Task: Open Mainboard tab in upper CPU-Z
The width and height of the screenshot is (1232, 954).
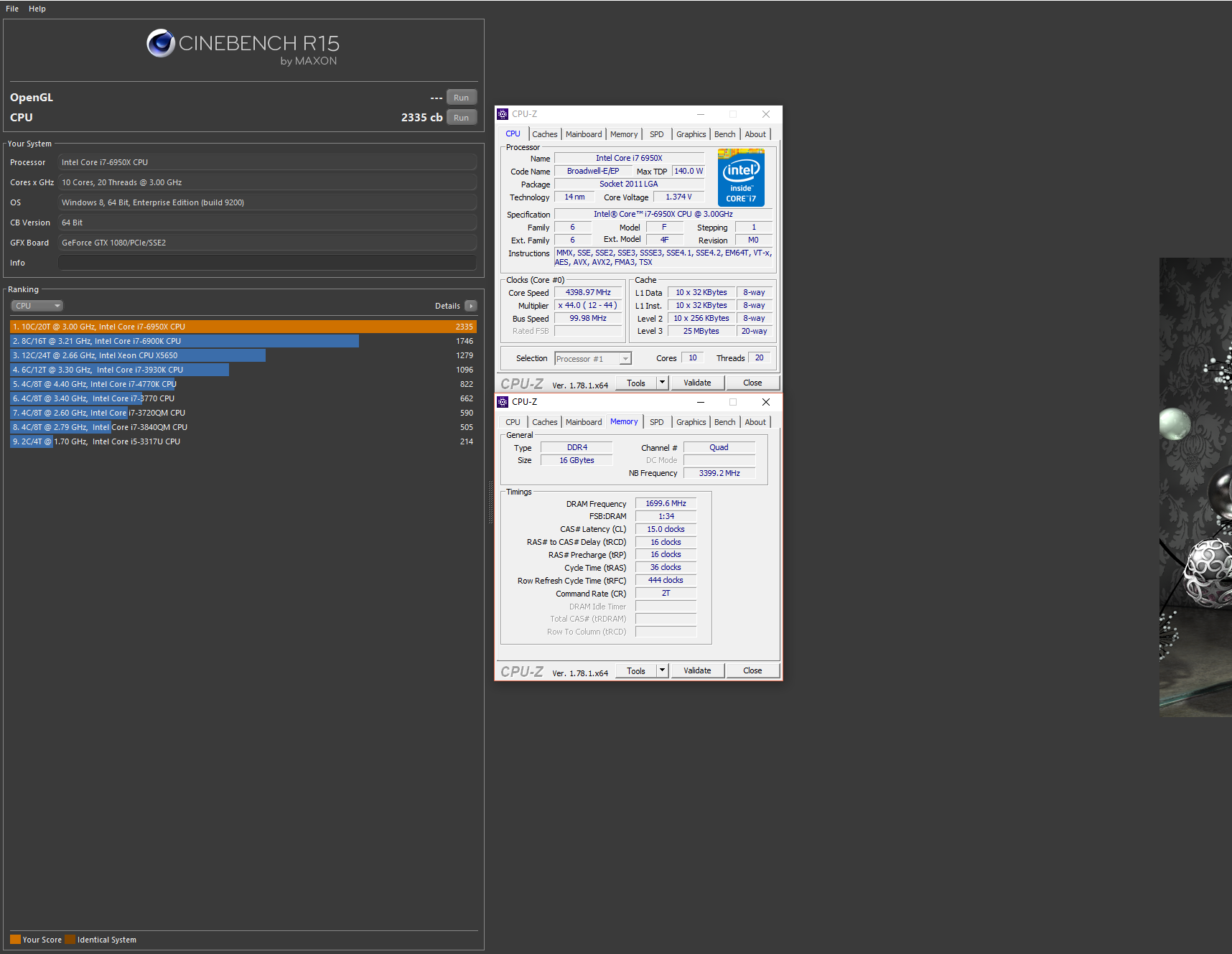Action: click(x=584, y=134)
